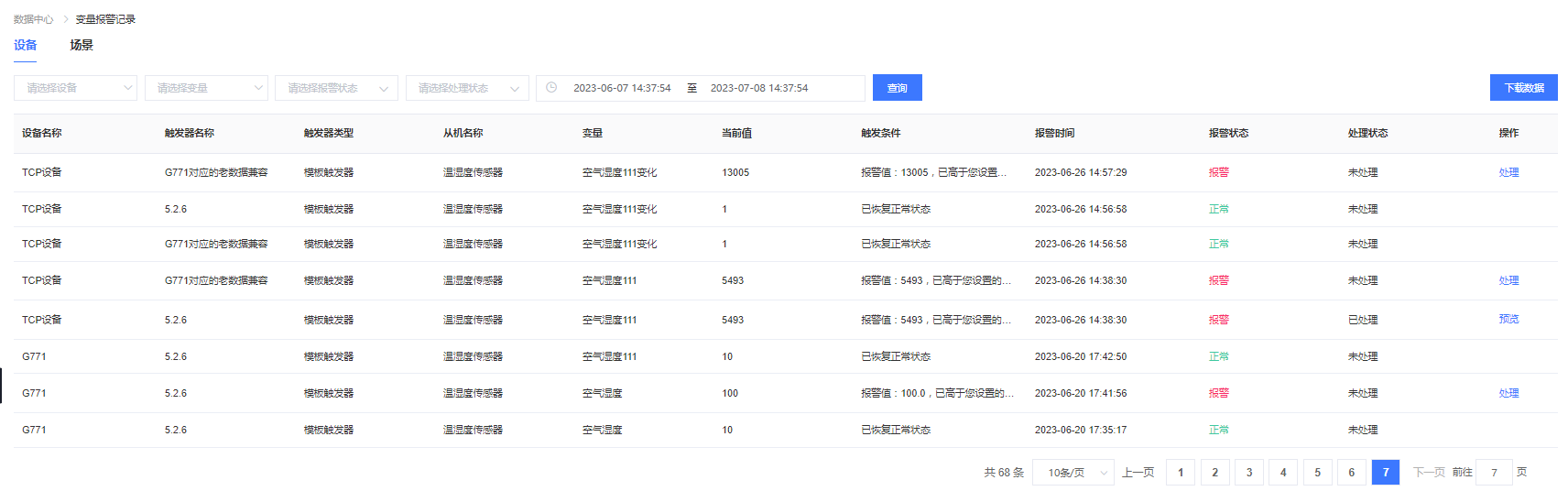The height and width of the screenshot is (502, 1568).
Task: Click 处理 for the 13005 alarm row
Action: [x=1508, y=172]
